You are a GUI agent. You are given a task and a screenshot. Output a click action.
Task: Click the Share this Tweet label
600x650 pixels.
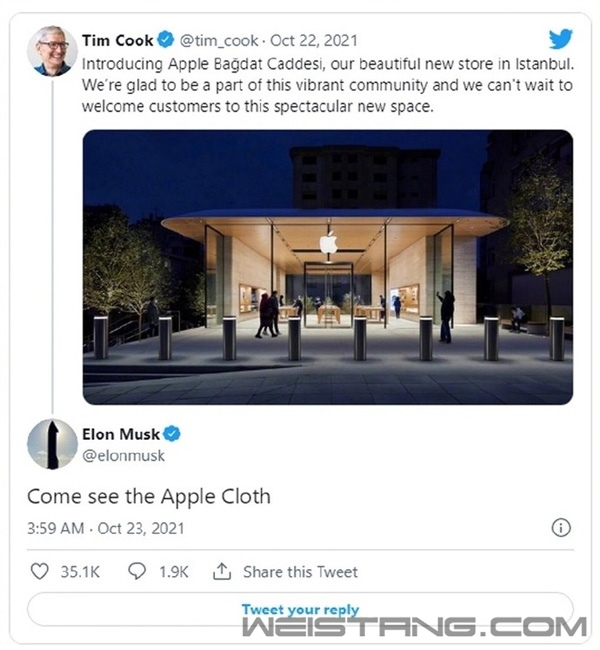point(300,572)
